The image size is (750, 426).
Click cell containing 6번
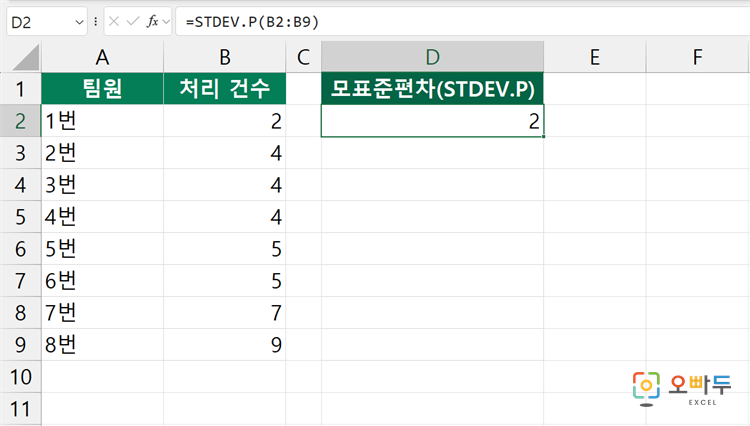pyautogui.click(x=102, y=281)
